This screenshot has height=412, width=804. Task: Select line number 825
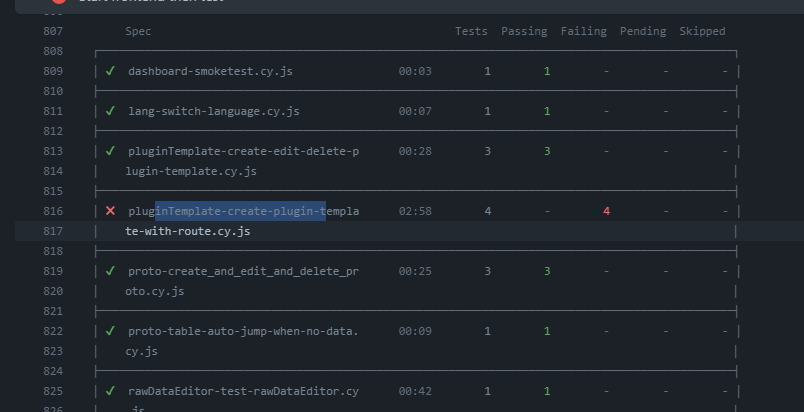[x=53, y=391]
